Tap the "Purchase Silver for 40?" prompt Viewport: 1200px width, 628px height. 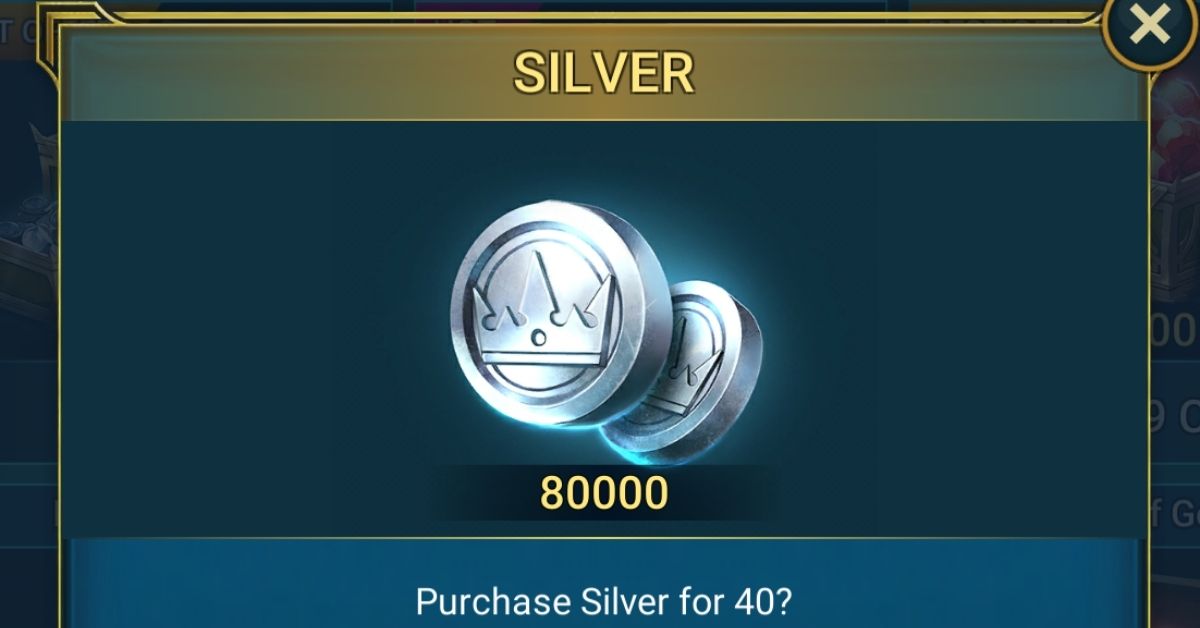coord(604,602)
